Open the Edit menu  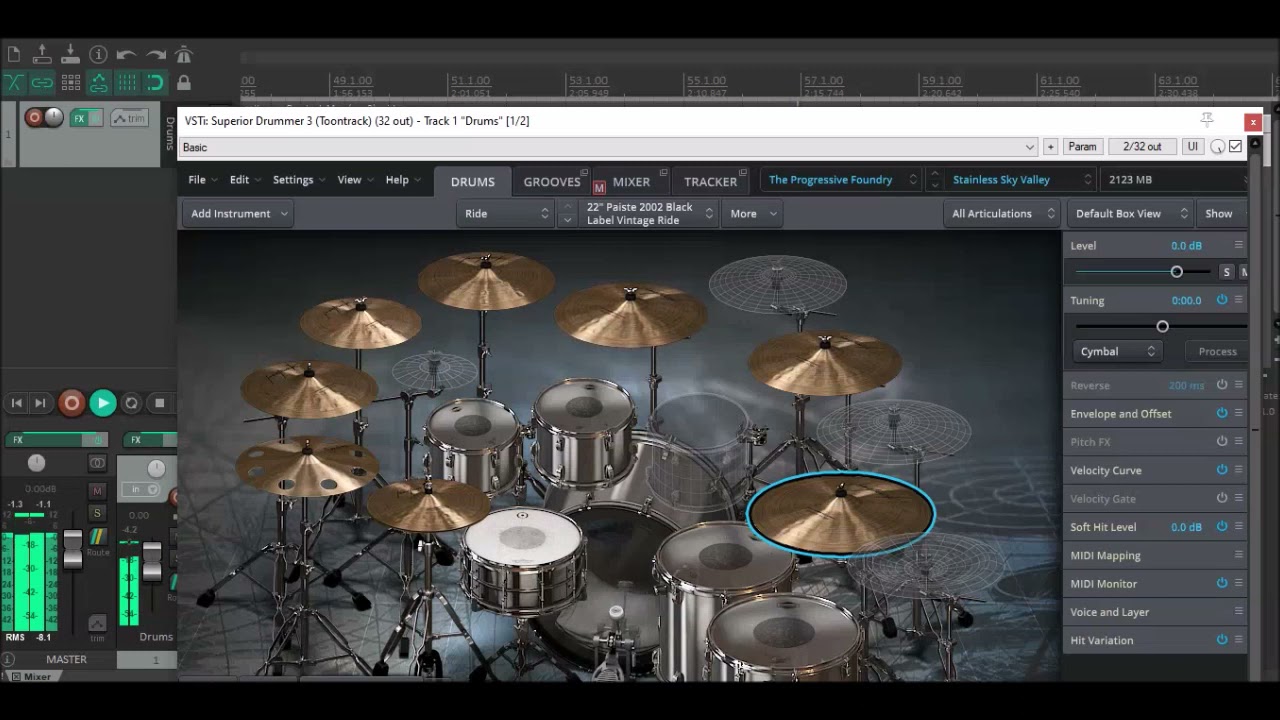pyautogui.click(x=244, y=180)
